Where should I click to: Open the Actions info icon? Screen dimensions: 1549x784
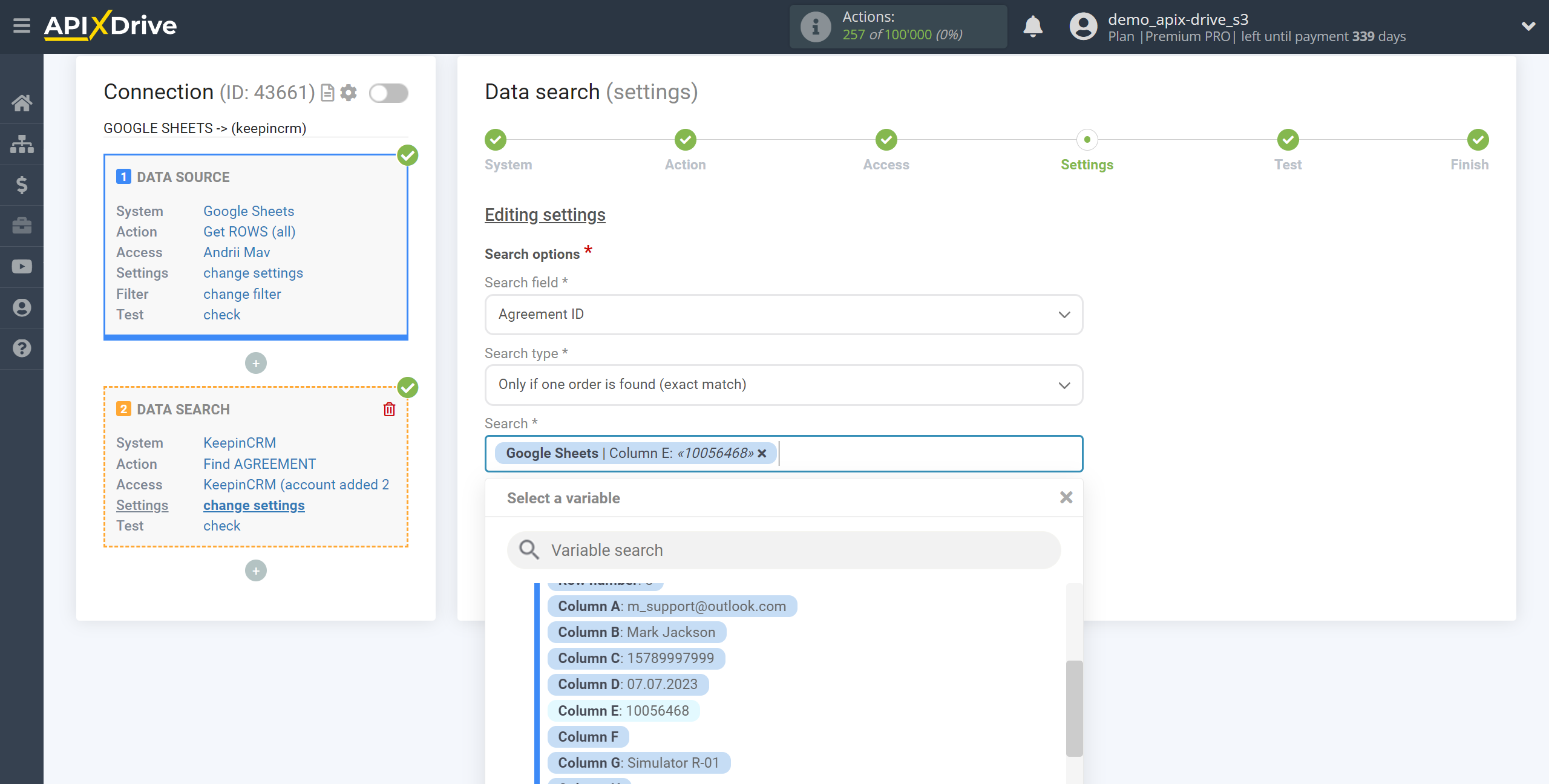[x=815, y=27]
